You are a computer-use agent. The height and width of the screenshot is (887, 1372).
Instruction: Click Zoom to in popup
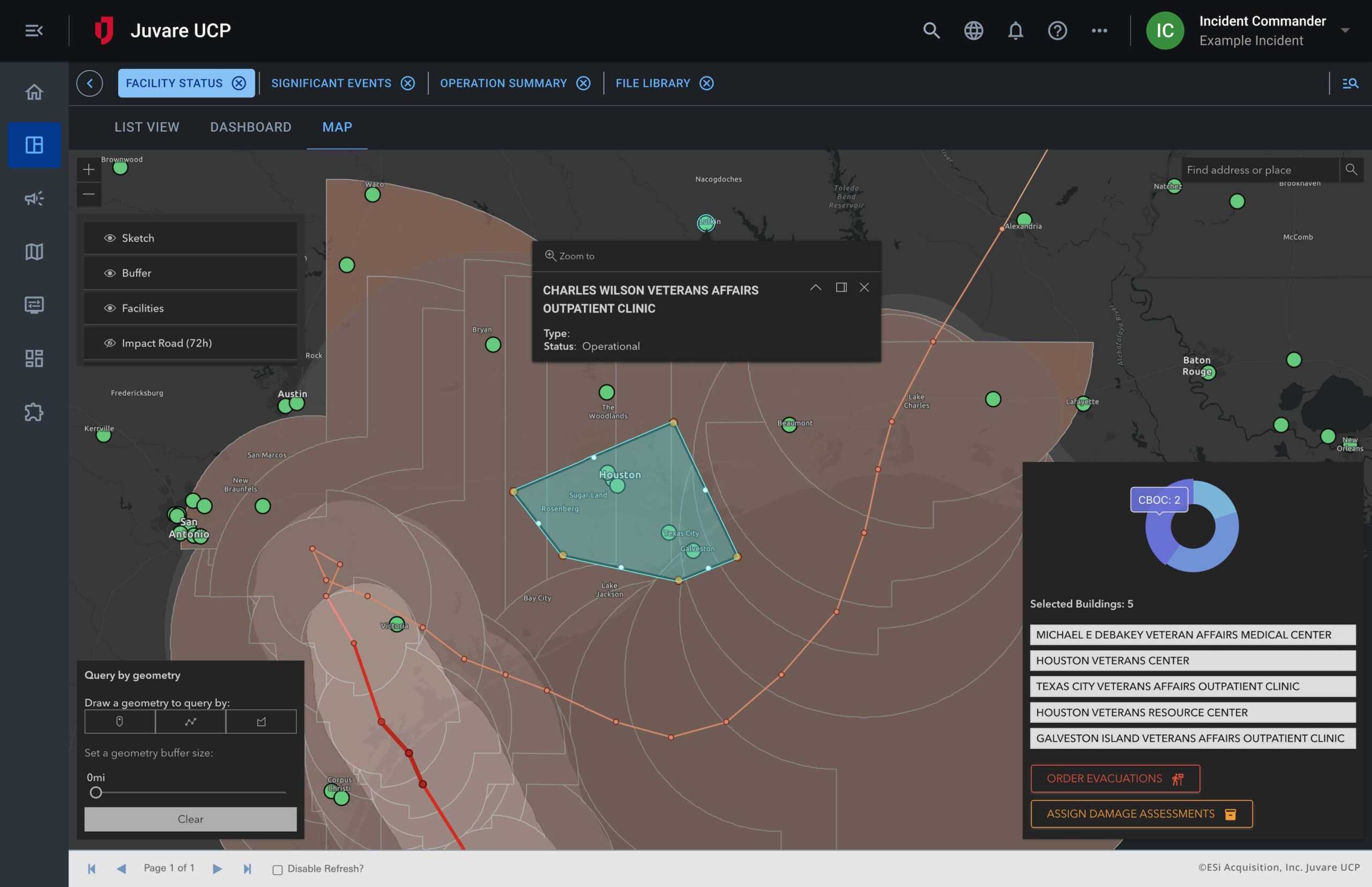coord(570,256)
